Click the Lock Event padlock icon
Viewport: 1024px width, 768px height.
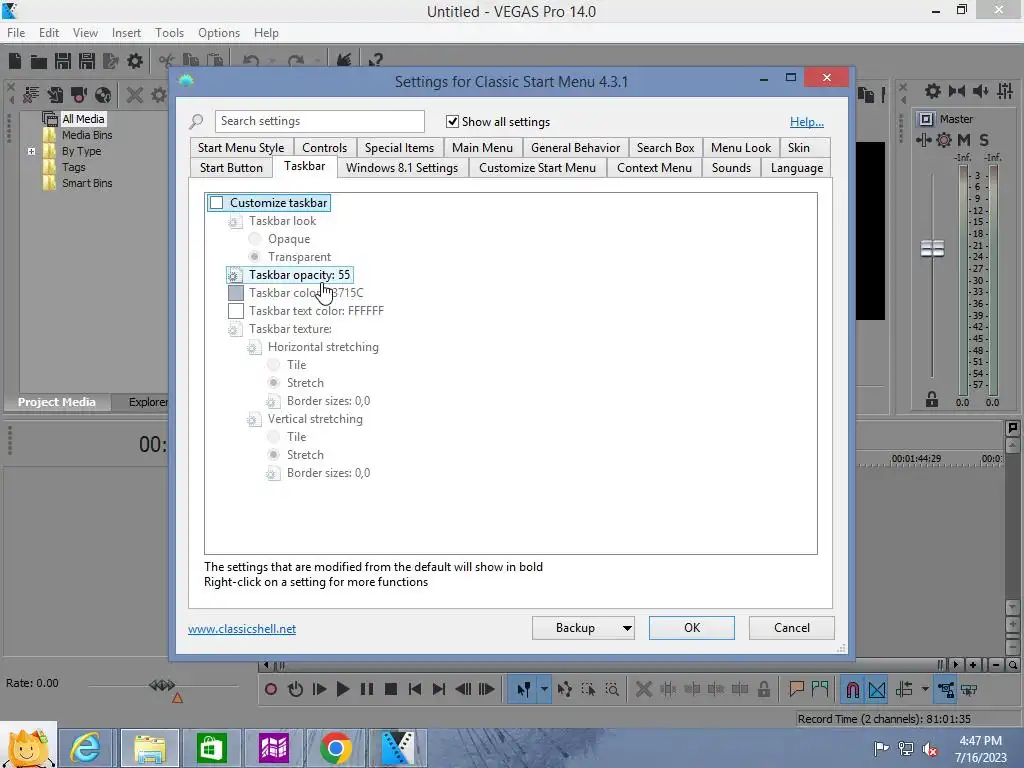pyautogui.click(x=764, y=690)
